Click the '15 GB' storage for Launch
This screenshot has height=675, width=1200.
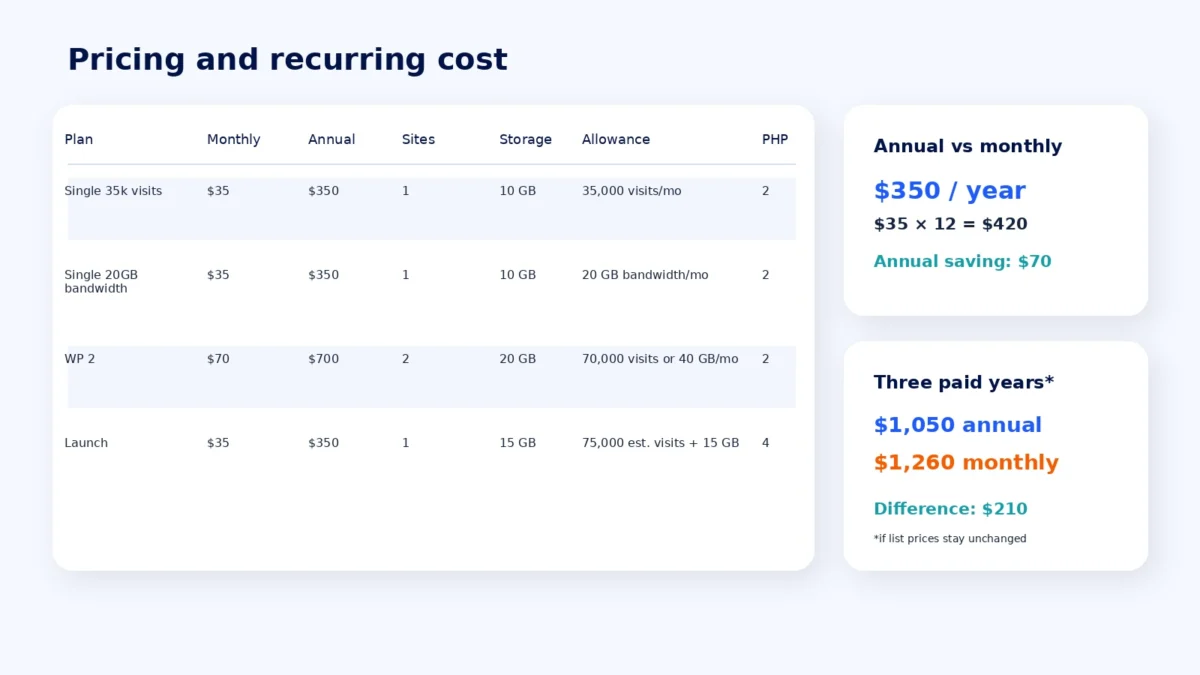point(517,443)
